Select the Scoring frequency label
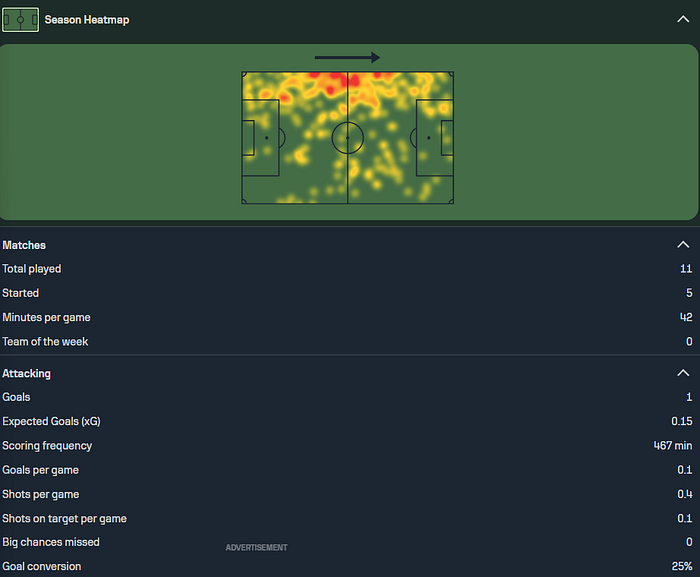This screenshot has height=577, width=700. point(47,446)
